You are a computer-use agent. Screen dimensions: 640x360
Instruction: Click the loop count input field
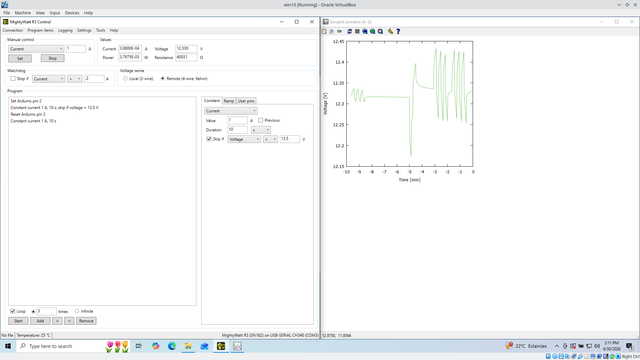tap(46, 311)
